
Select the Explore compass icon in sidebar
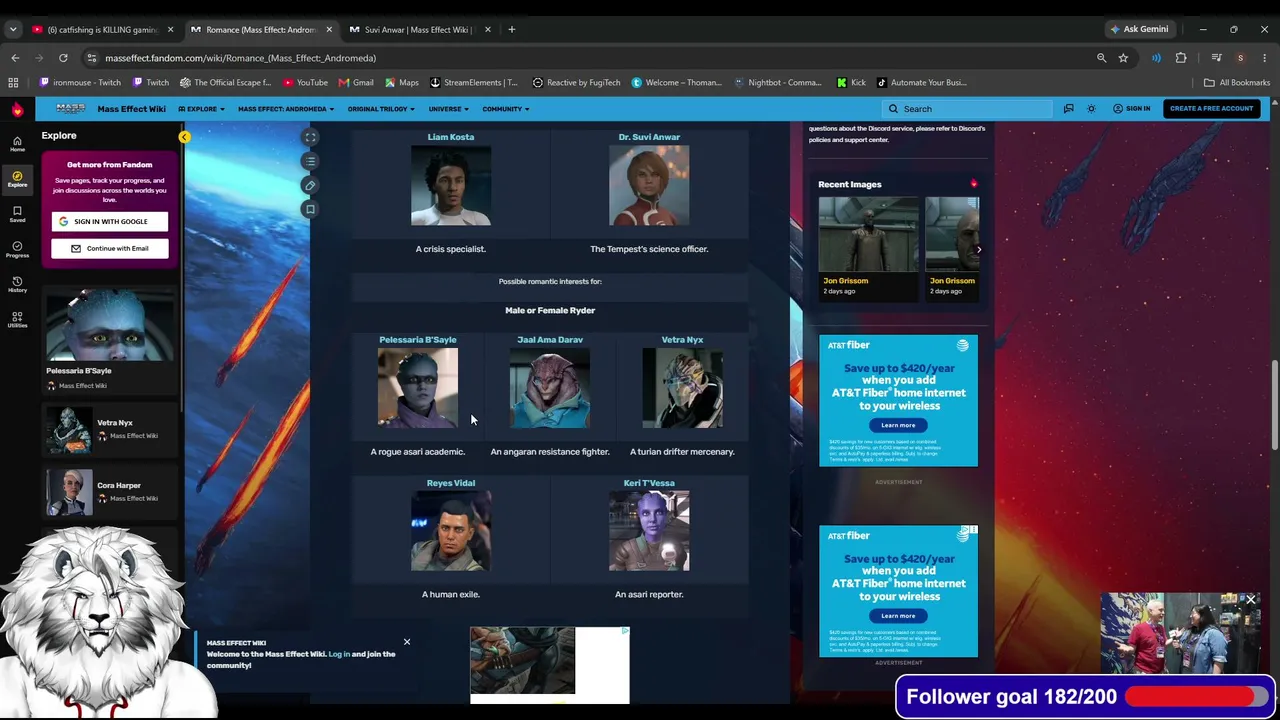tap(17, 178)
